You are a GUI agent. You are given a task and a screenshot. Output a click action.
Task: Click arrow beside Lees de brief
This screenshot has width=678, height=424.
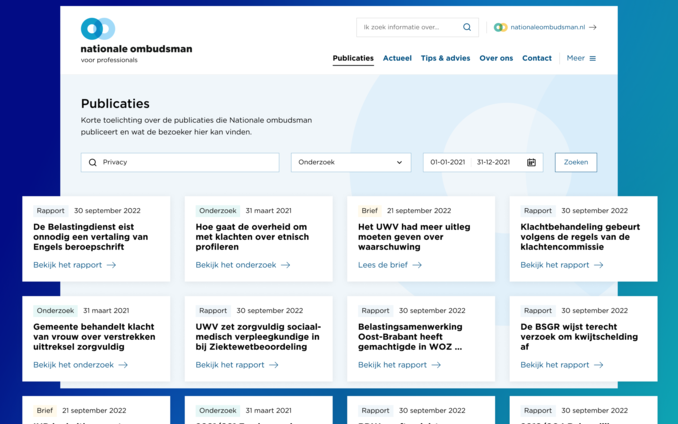417,265
